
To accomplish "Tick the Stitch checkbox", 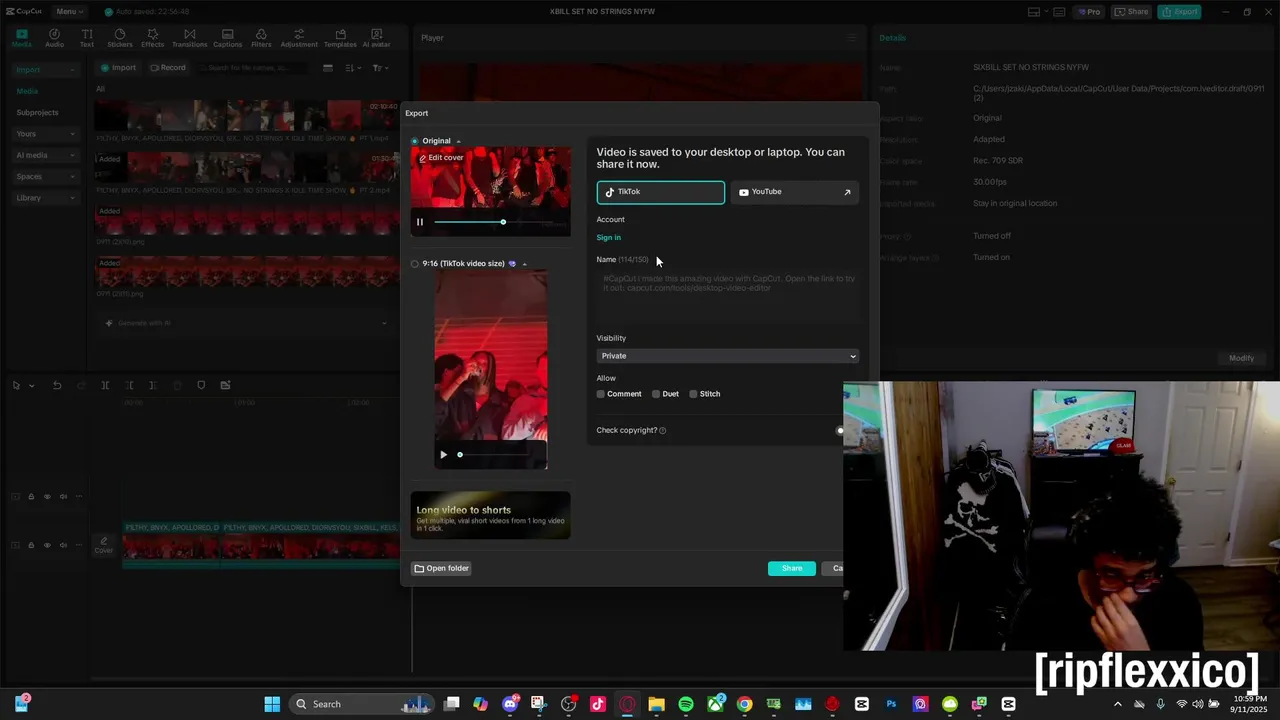I will 693,394.
